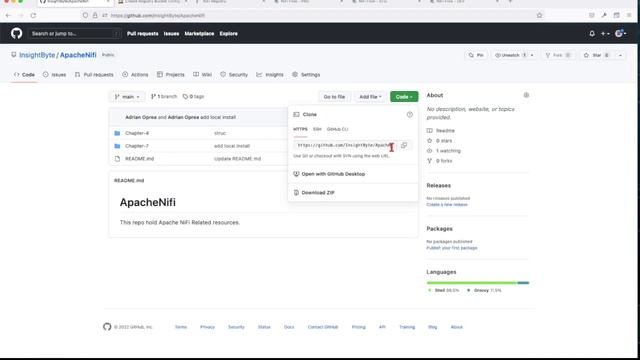Select the HTTPS clone tab
Viewport: 640px width, 360px height.
click(300, 129)
